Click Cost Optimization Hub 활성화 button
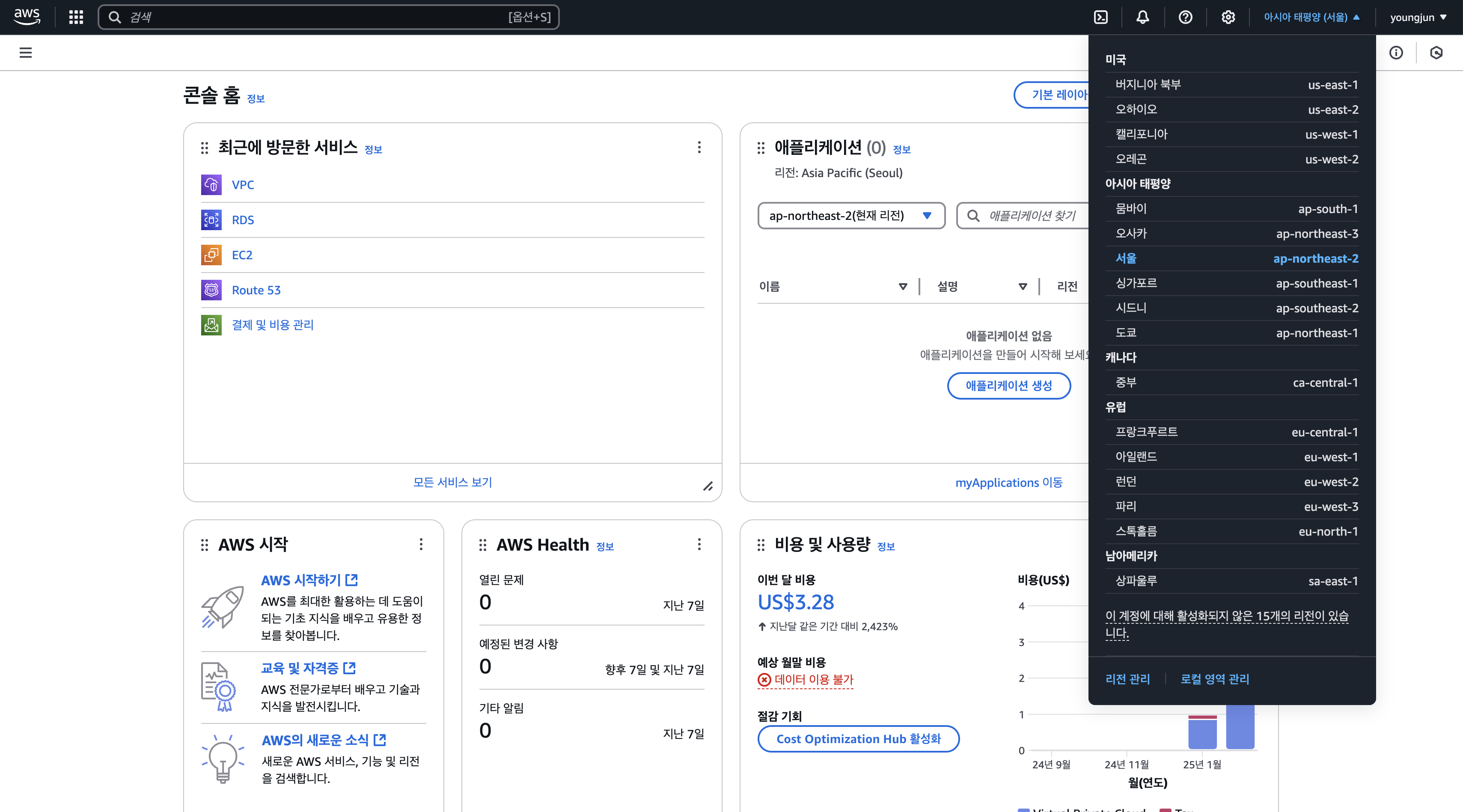The width and height of the screenshot is (1463, 812). [x=858, y=739]
